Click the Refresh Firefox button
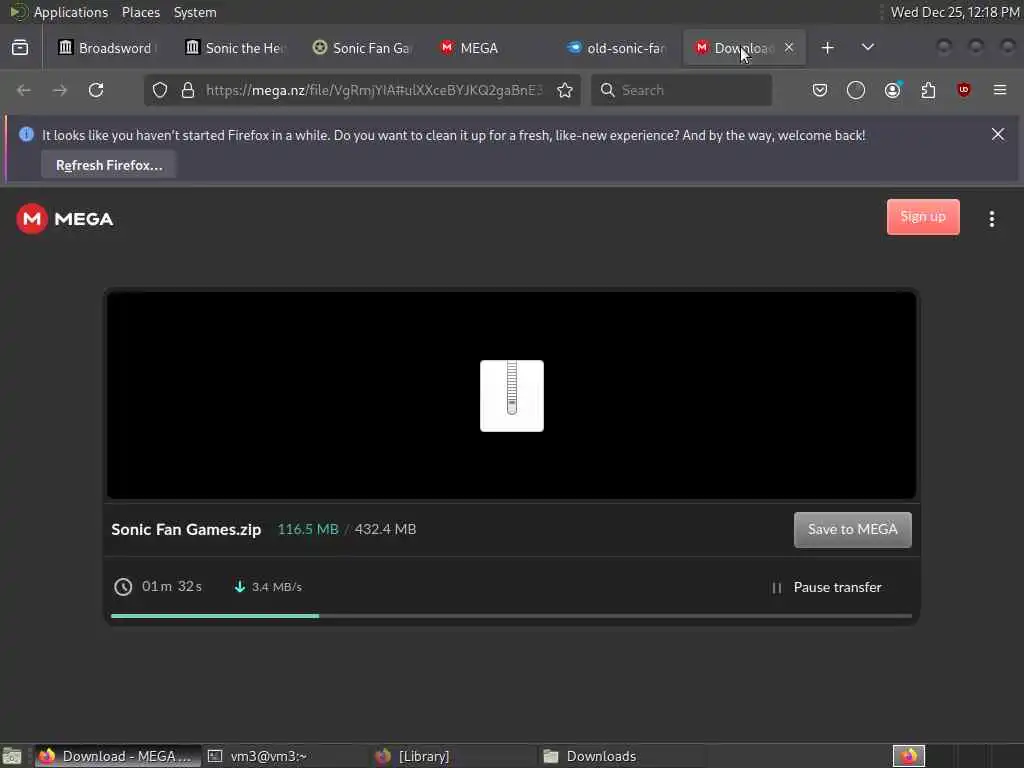Screen dimensions: 1024x768 tap(109, 165)
